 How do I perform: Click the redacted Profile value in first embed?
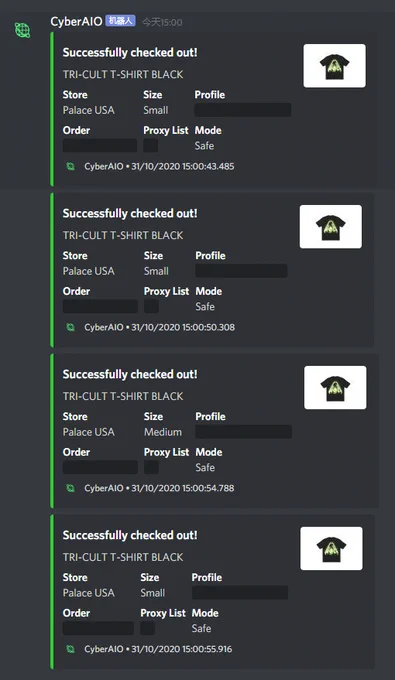click(x=242, y=110)
